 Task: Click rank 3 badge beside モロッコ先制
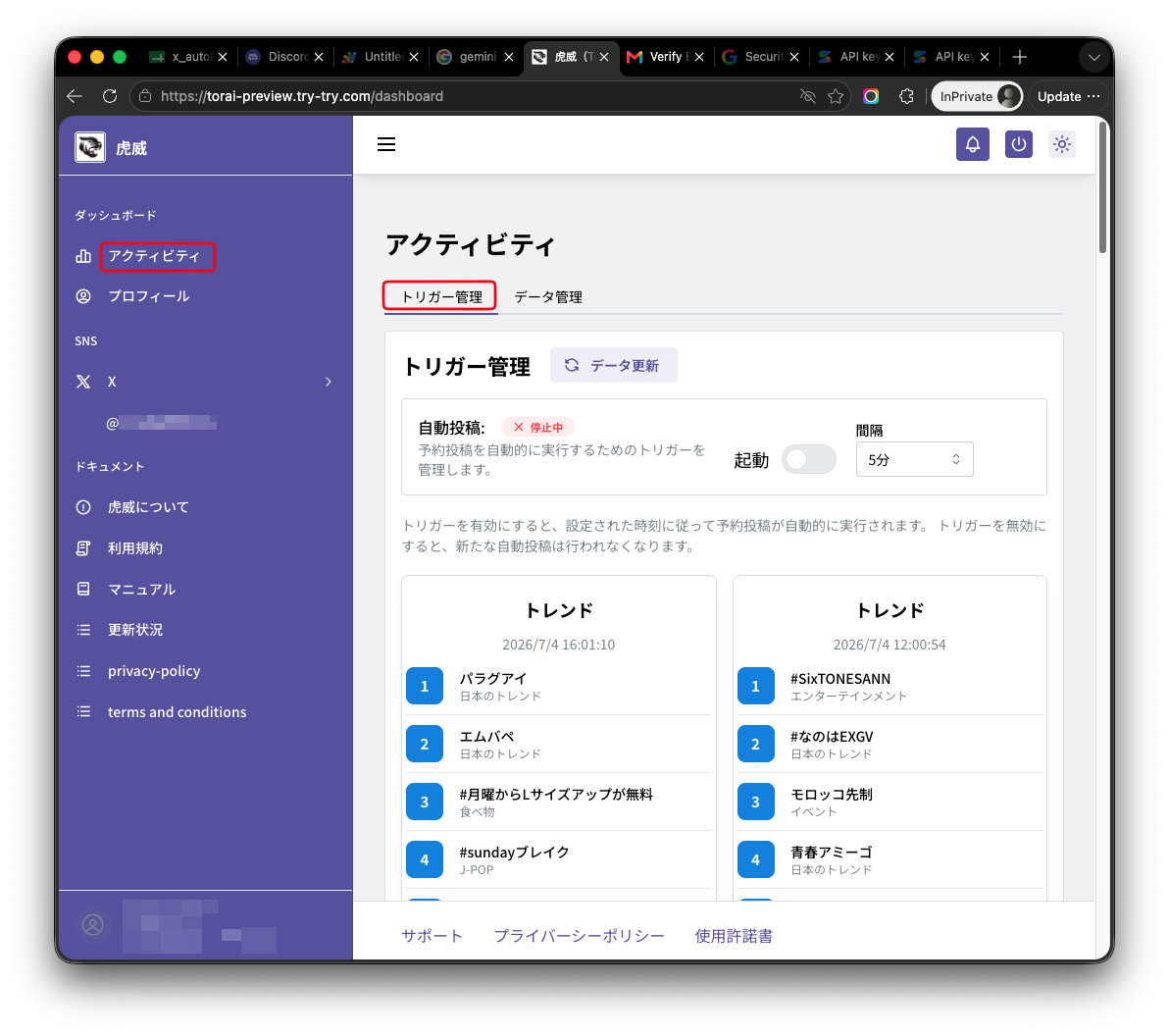(755, 802)
